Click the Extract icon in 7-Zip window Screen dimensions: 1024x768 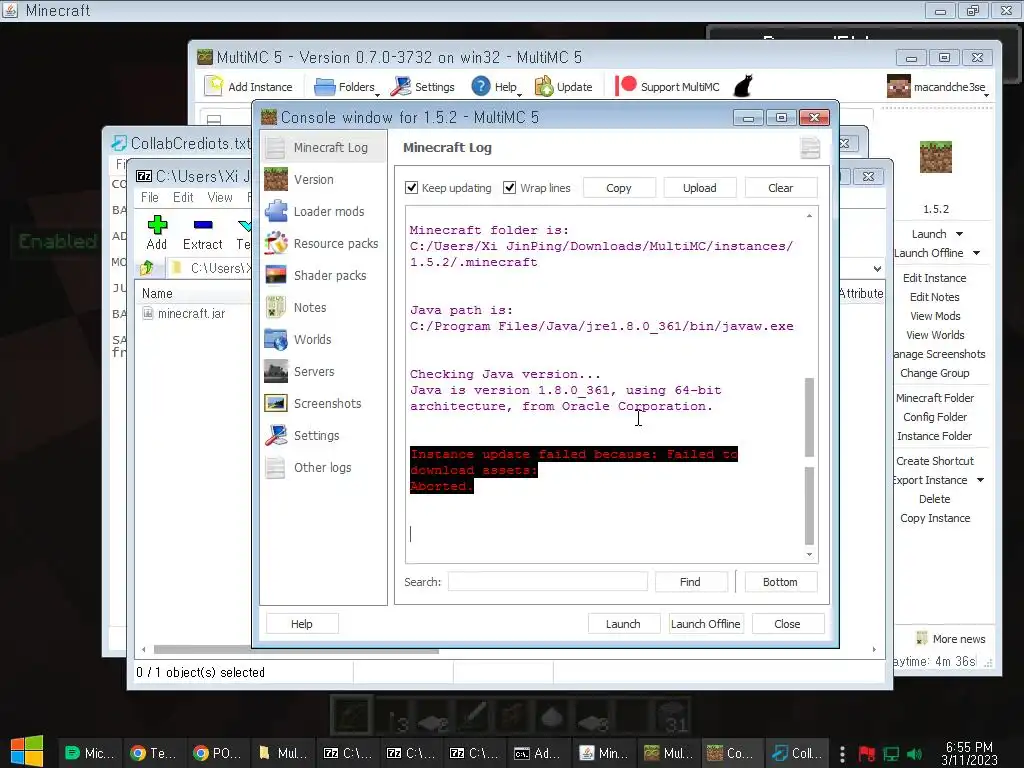click(203, 225)
